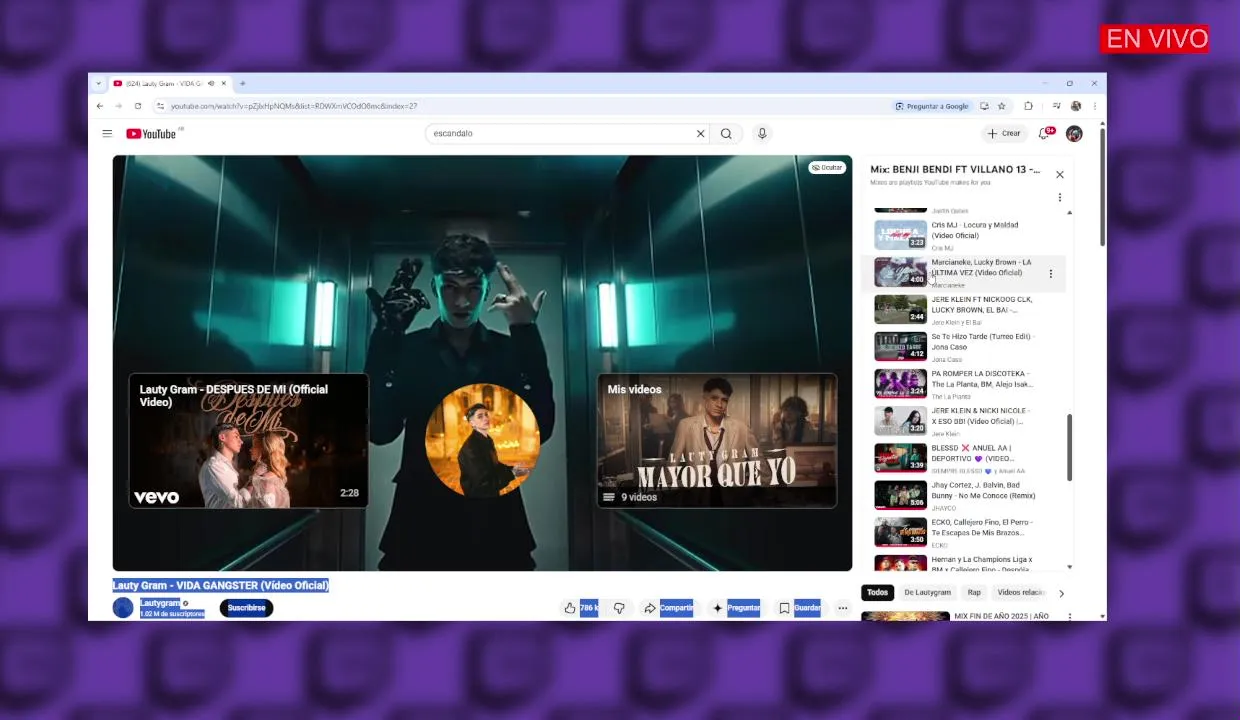Play BLESSD ANUEL AA DEPORTIVO
The height and width of the screenshot is (720, 1240).
pyautogui.click(x=964, y=458)
